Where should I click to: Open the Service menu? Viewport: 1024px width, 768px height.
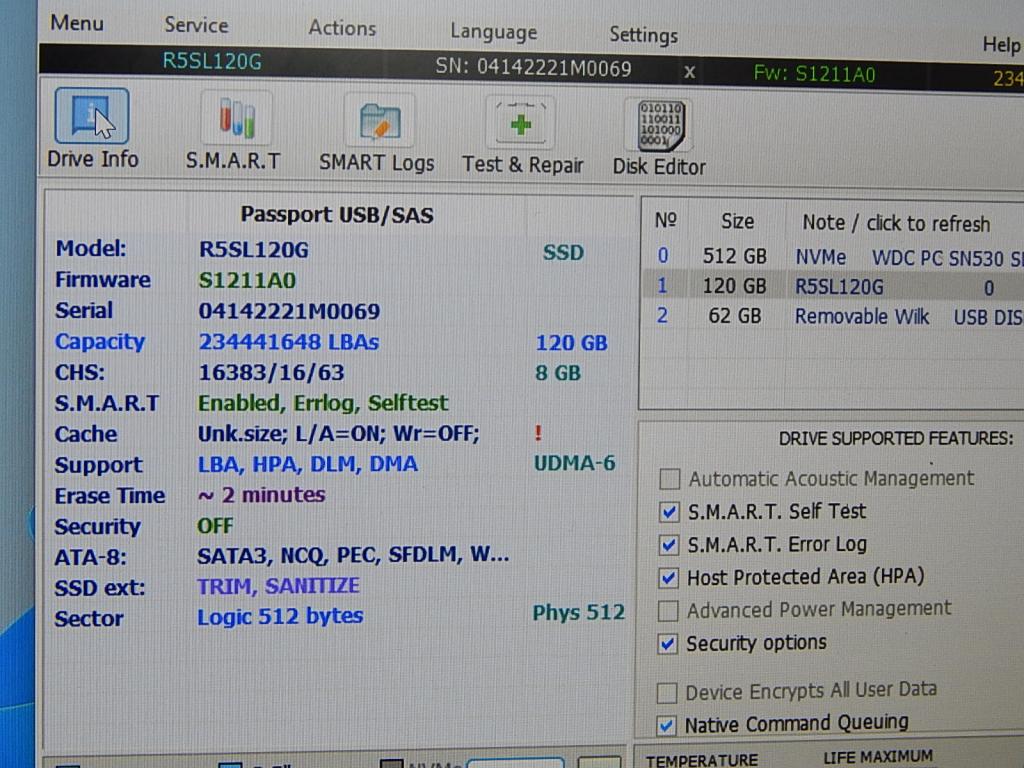tap(197, 25)
